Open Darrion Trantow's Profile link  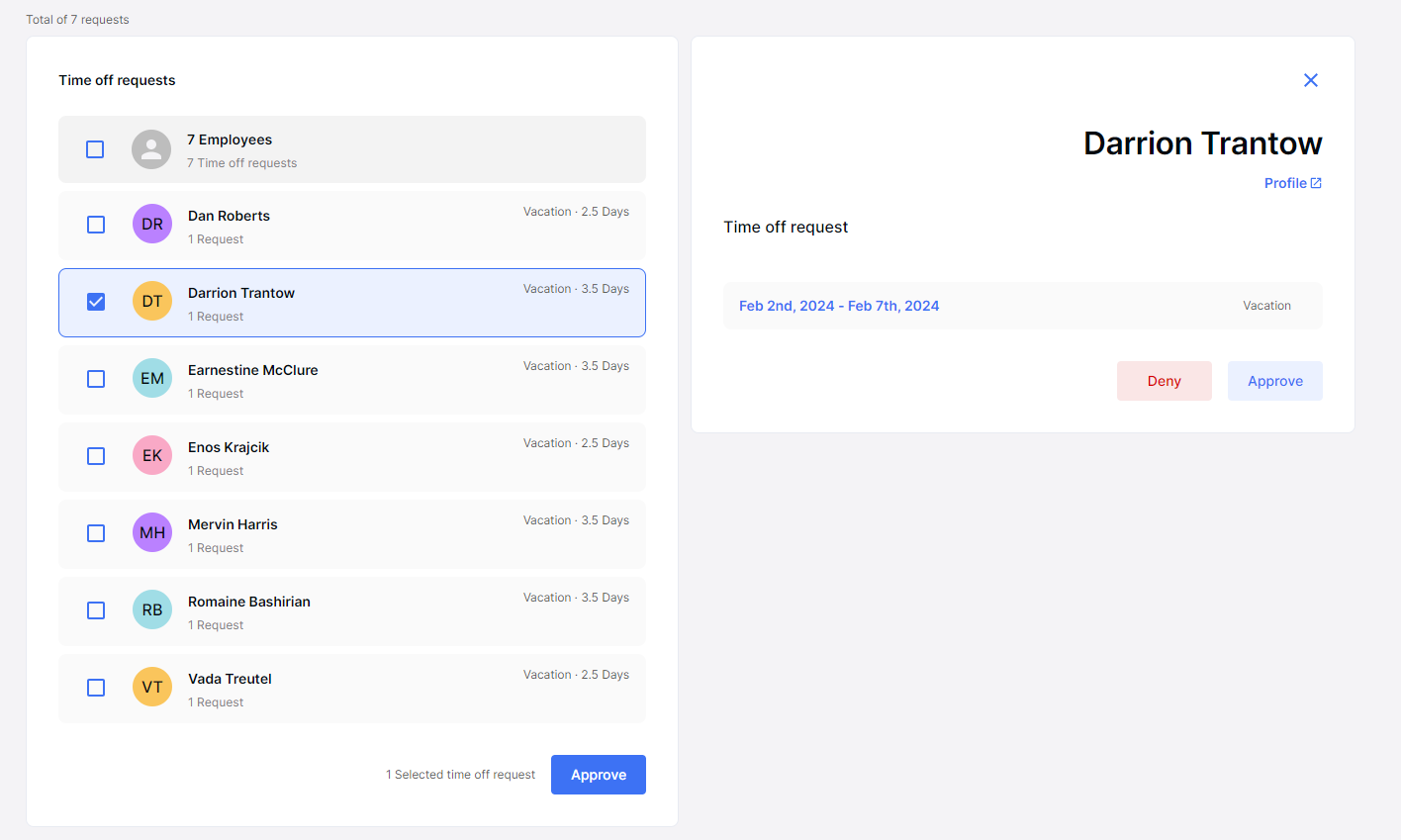pyautogui.click(x=1286, y=182)
